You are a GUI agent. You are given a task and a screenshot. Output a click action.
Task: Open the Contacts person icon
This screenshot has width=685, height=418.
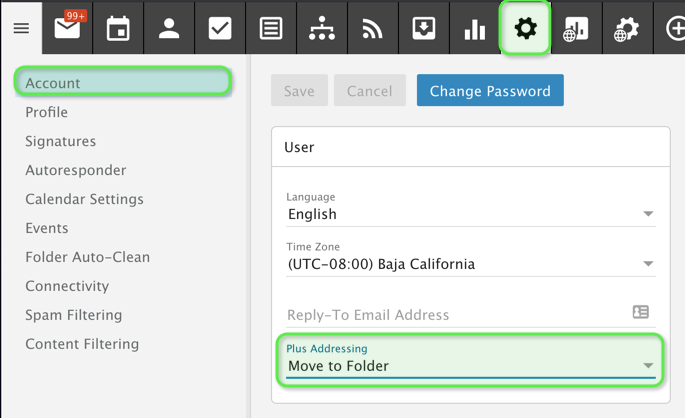coord(169,28)
